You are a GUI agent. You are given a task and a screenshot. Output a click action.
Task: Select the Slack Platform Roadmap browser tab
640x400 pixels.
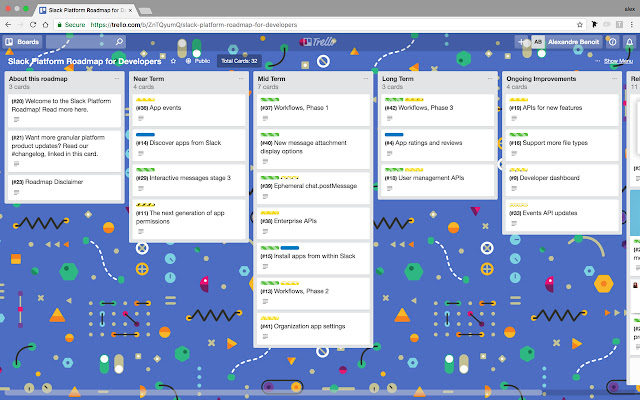coord(84,10)
